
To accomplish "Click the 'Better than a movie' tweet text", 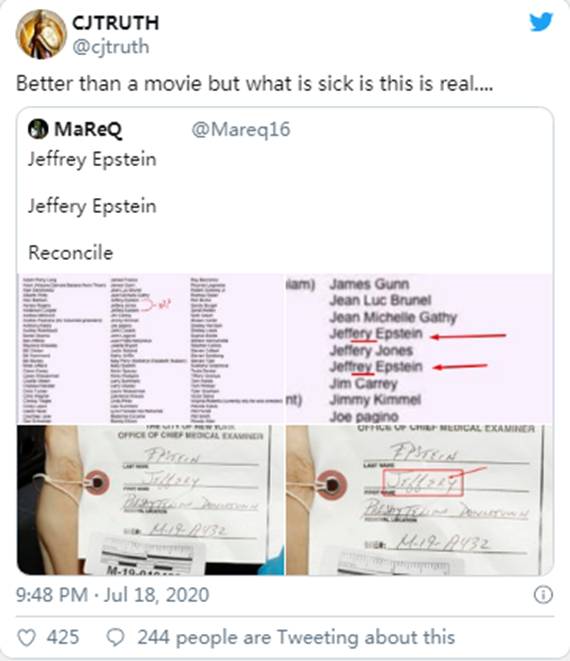I will pyautogui.click(x=254, y=83).
